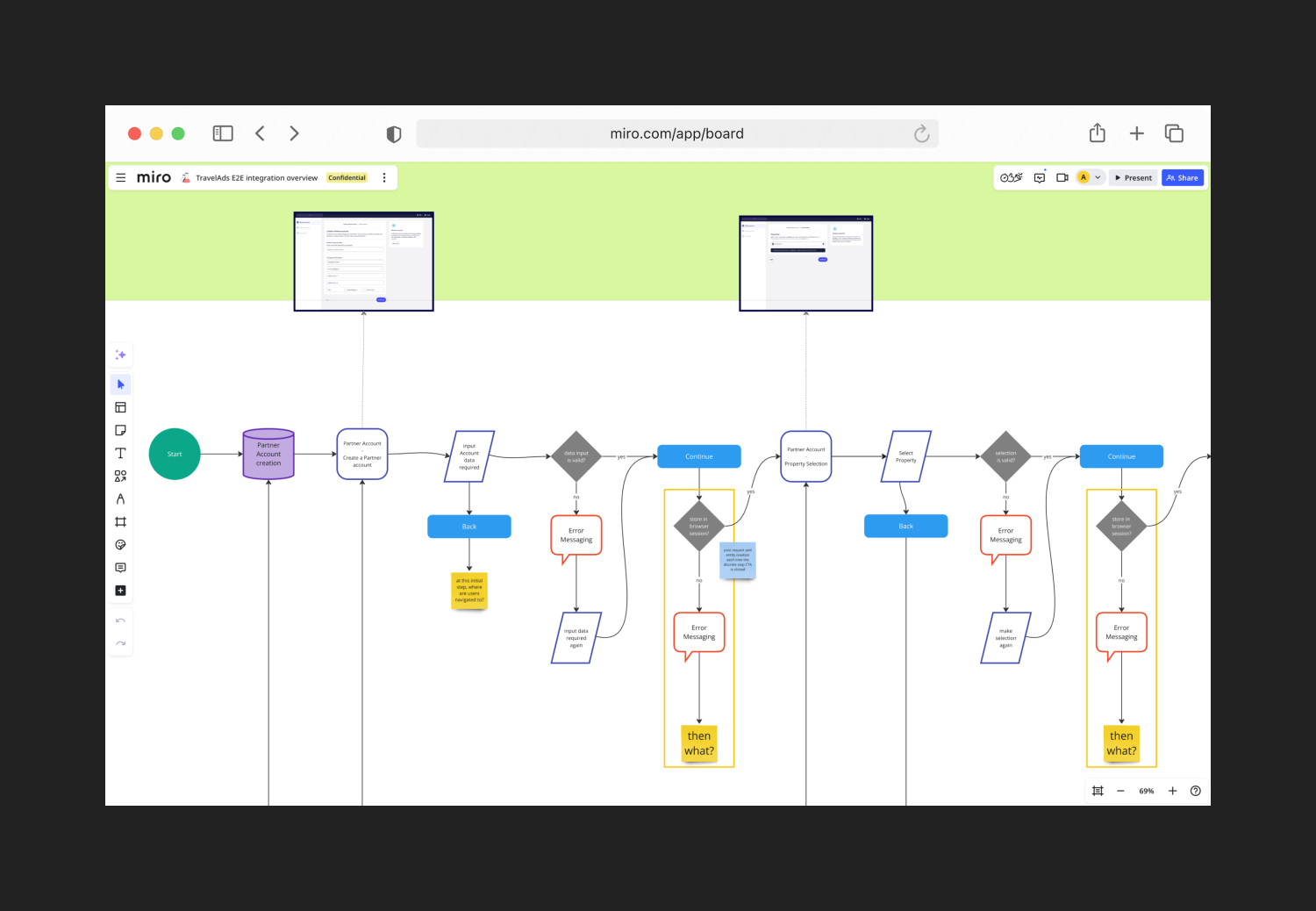Toggle the Style palette tool
1316x911 pixels.
(120, 544)
